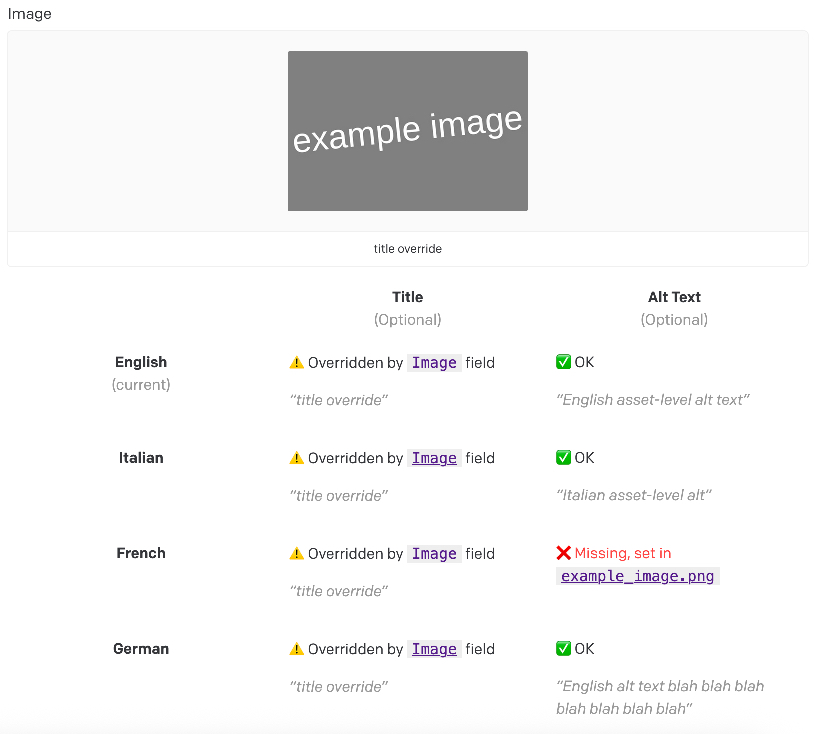Click the red X Missing icon for French
This screenshot has height=734, width=815.
pyautogui.click(x=563, y=553)
